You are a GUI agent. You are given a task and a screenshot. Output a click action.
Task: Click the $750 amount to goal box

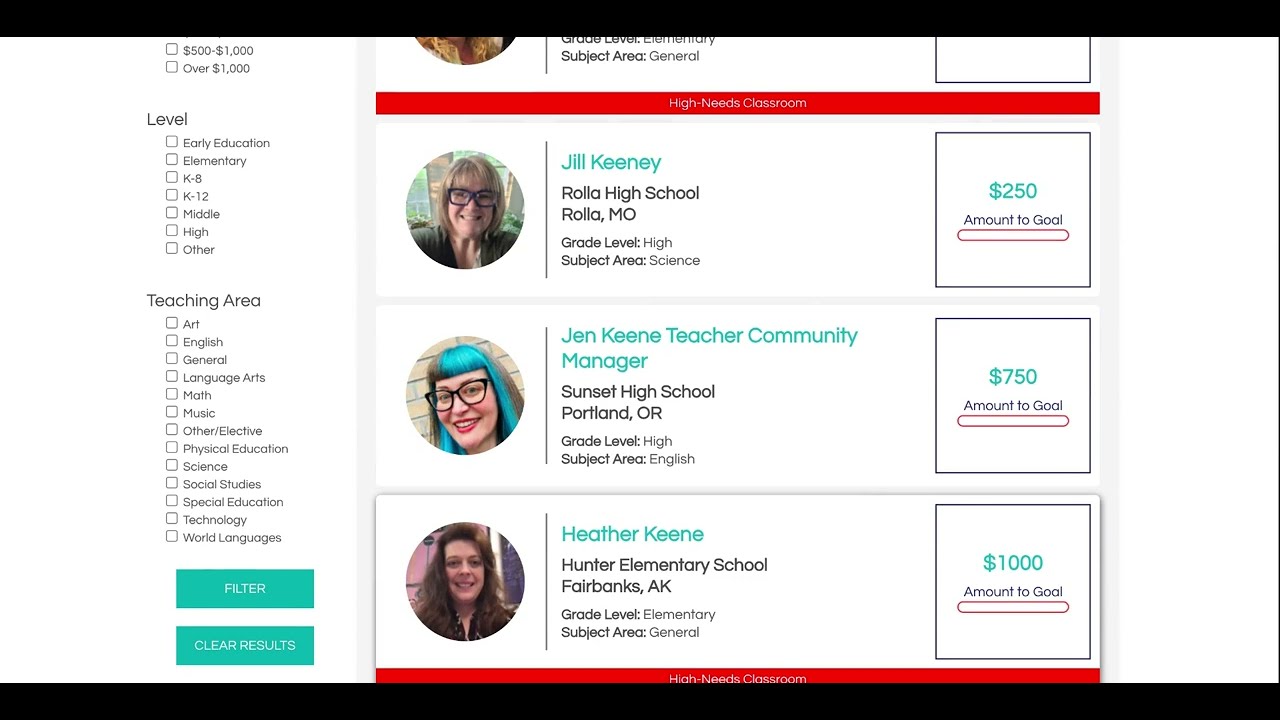[x=1013, y=396]
